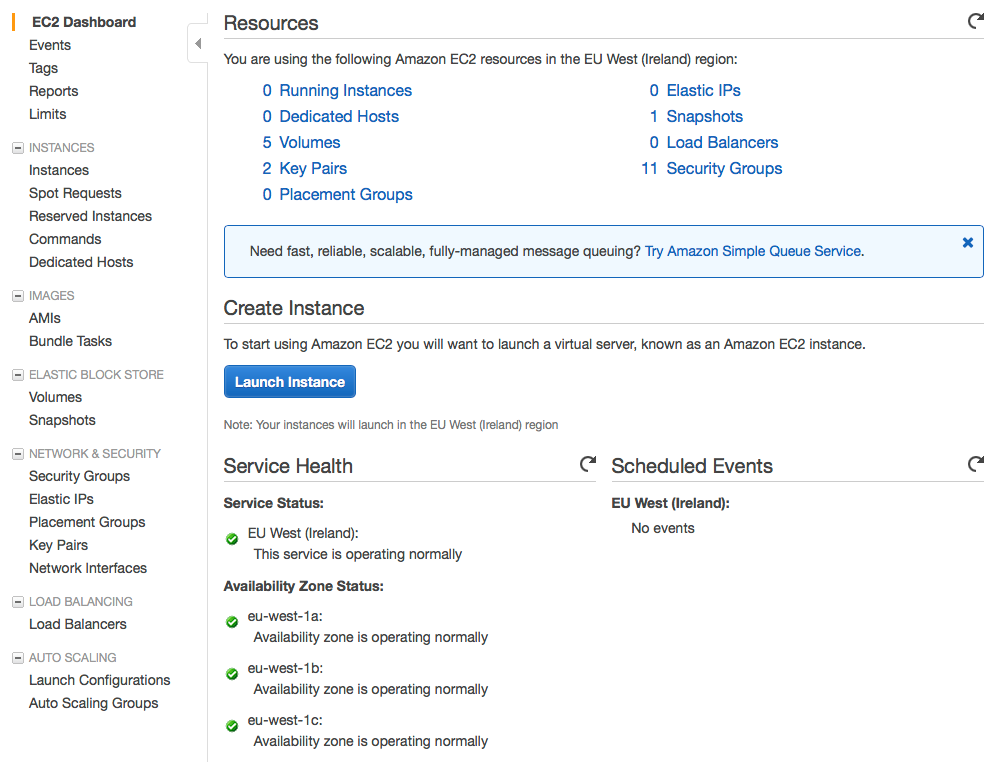Collapse the left navigation sidebar arrow
Viewport: 996px width, 762px height.
point(198,43)
